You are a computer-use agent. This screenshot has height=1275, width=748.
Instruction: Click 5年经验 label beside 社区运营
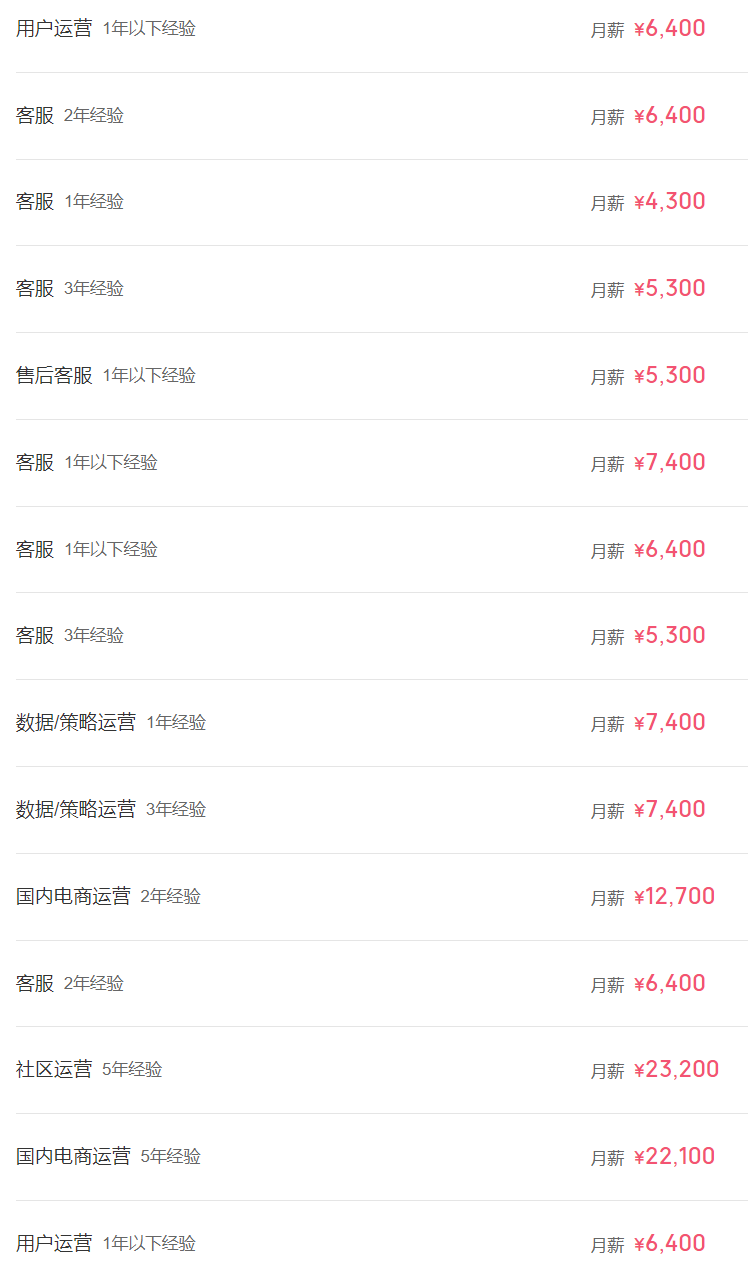coord(132,1070)
